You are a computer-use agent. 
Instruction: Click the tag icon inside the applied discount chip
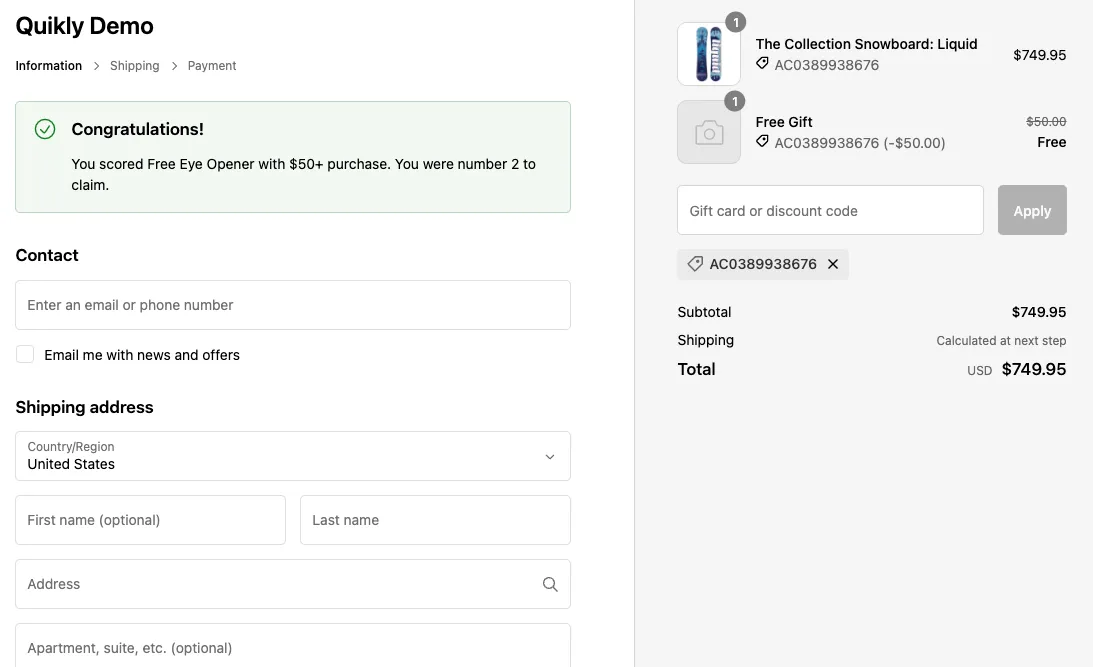coord(695,264)
